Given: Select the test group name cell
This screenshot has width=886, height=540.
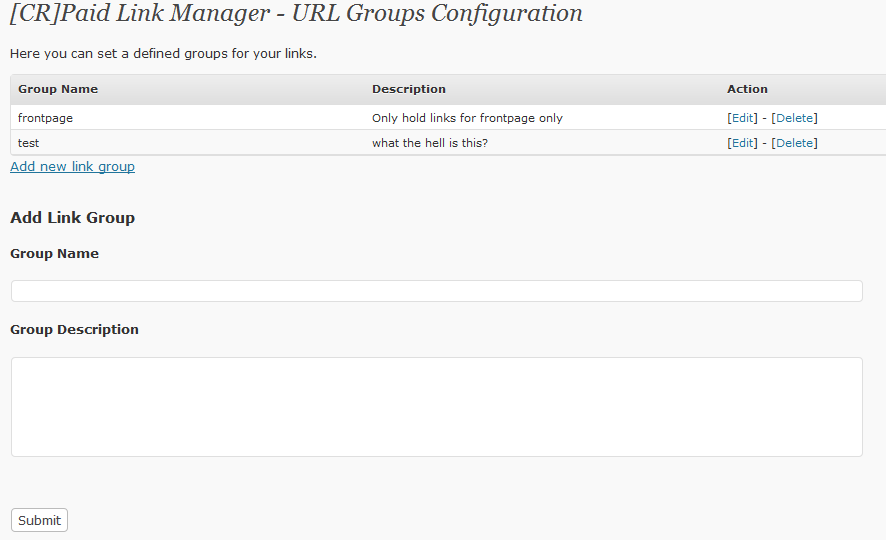Looking at the screenshot, I should pyautogui.click(x=29, y=143).
